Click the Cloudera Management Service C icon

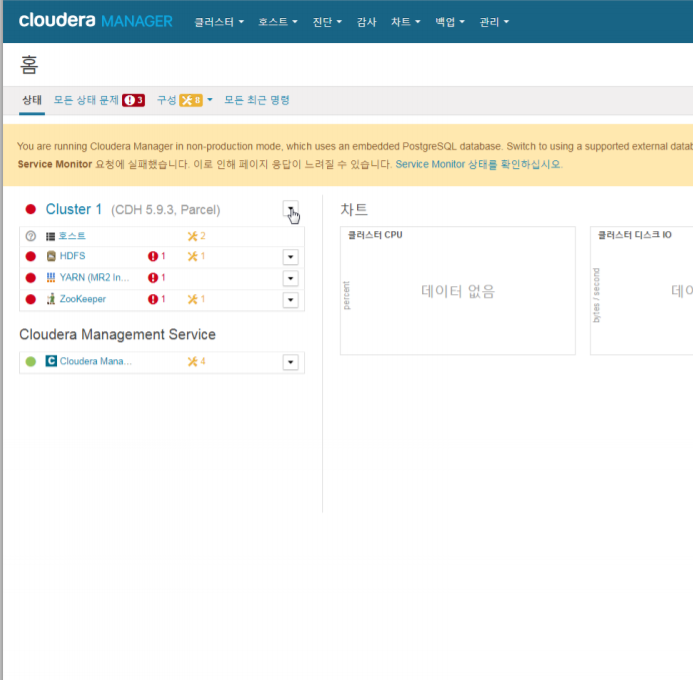click(51, 361)
